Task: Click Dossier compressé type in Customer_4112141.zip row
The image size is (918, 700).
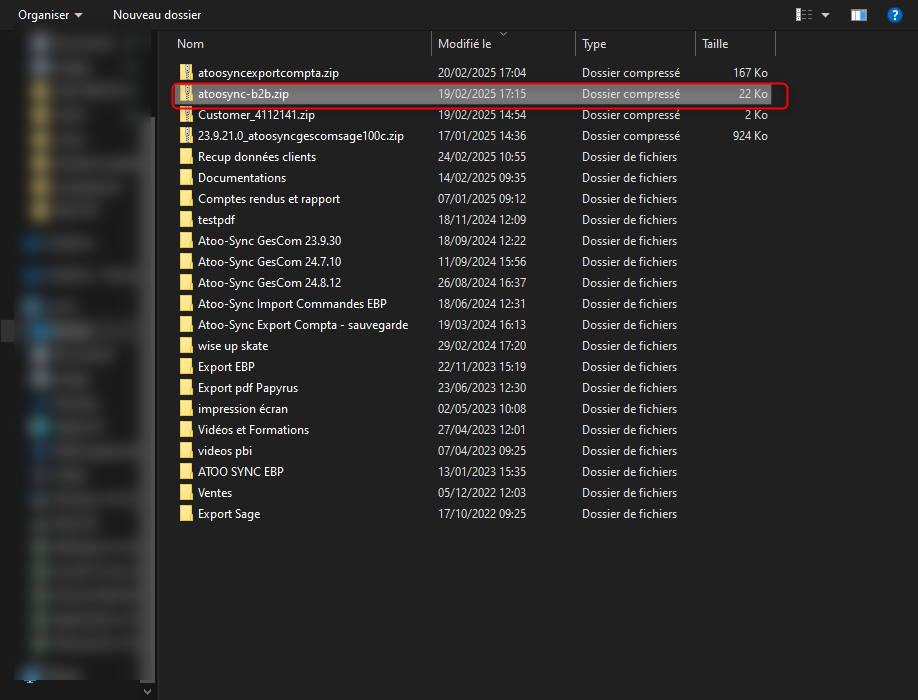Action: [631, 115]
